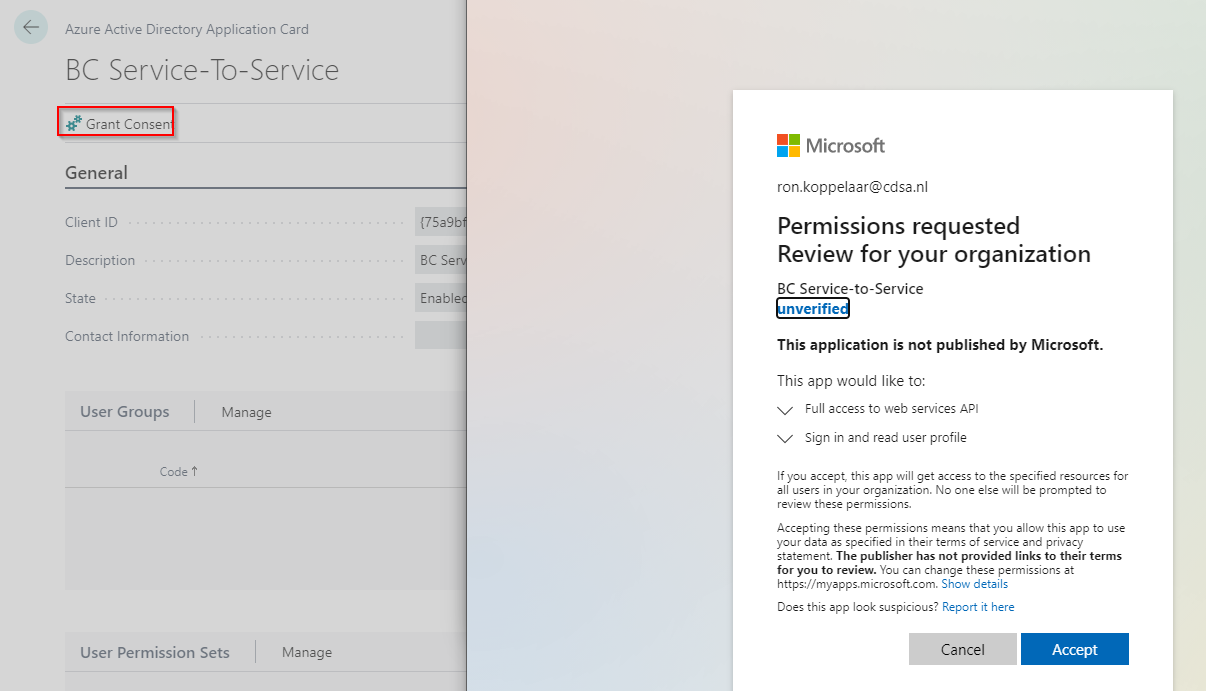This screenshot has height=691, width=1206.
Task: Click the Cancel button
Action: coord(963,649)
